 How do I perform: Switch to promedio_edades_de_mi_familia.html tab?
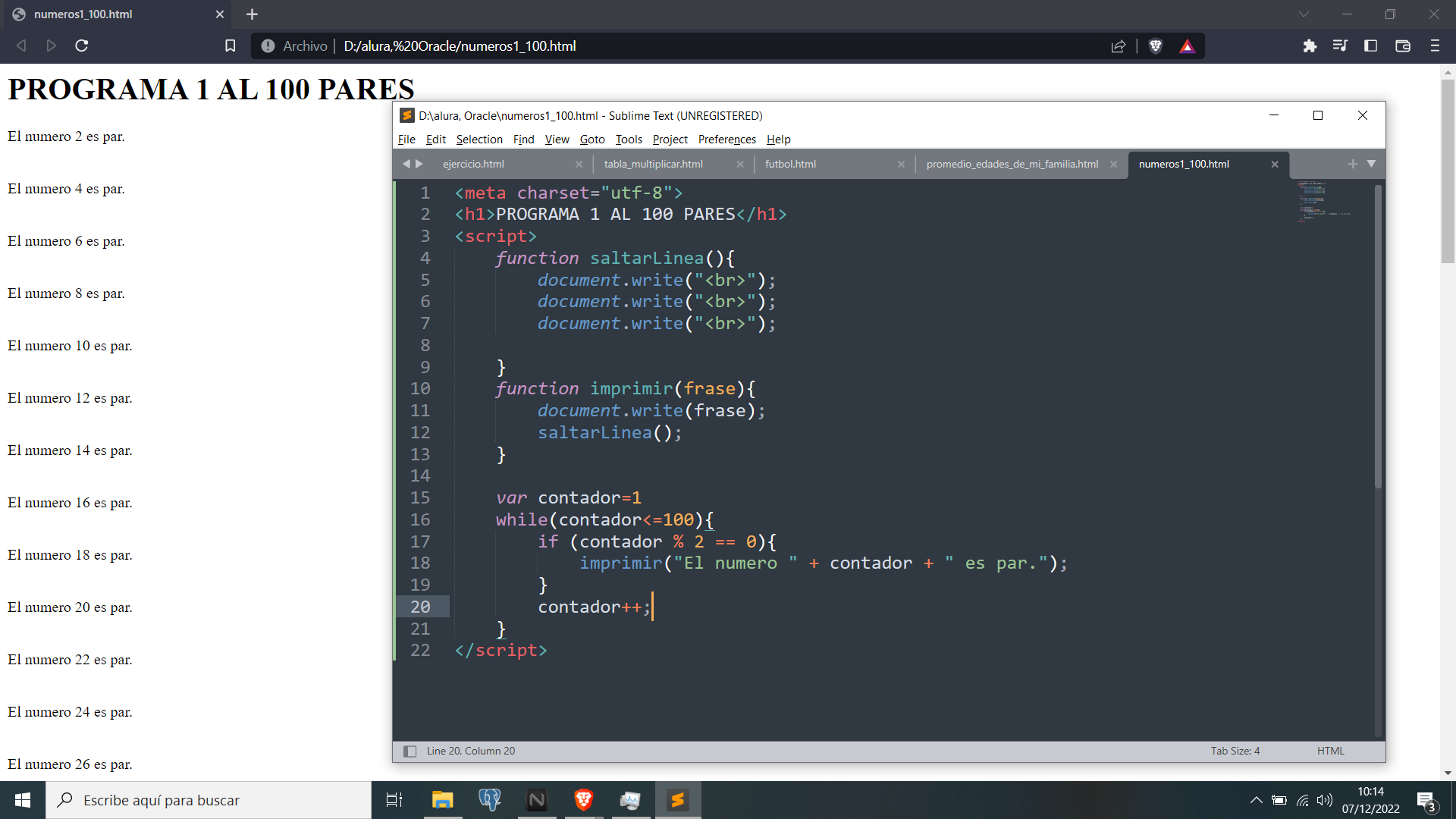tap(1012, 164)
